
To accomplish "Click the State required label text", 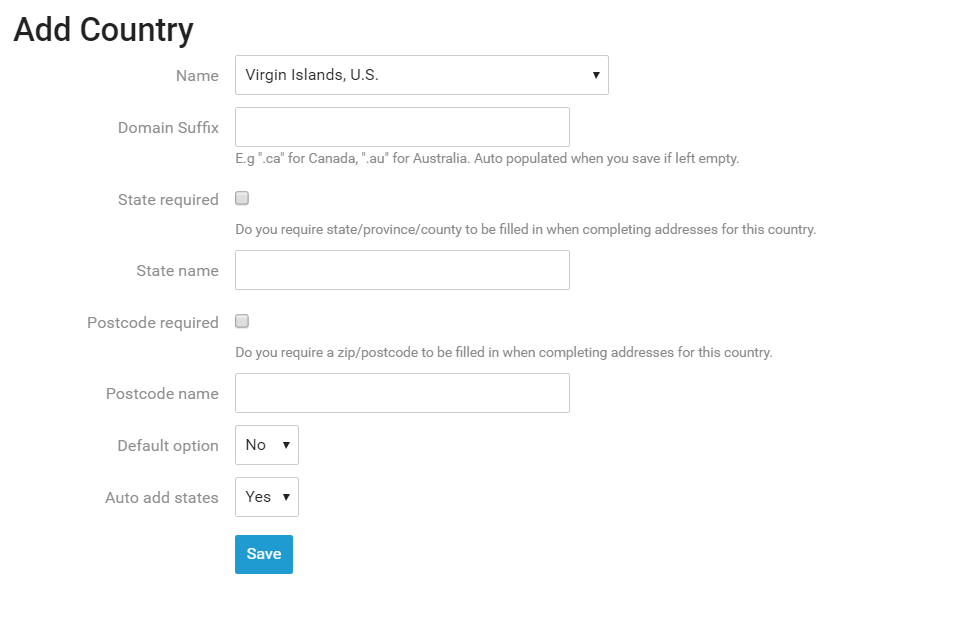I will [168, 200].
